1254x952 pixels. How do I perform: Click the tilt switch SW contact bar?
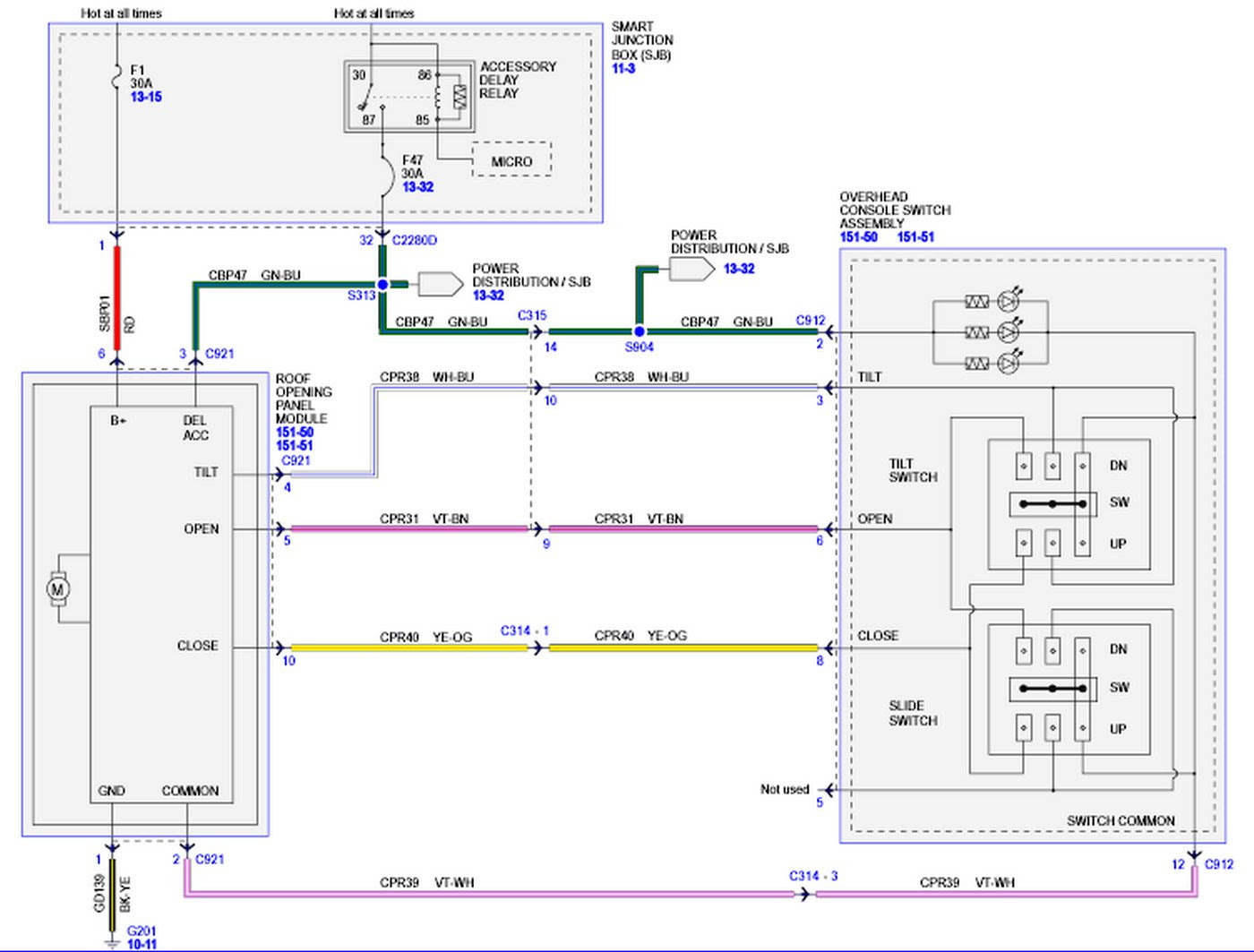coord(1052,504)
